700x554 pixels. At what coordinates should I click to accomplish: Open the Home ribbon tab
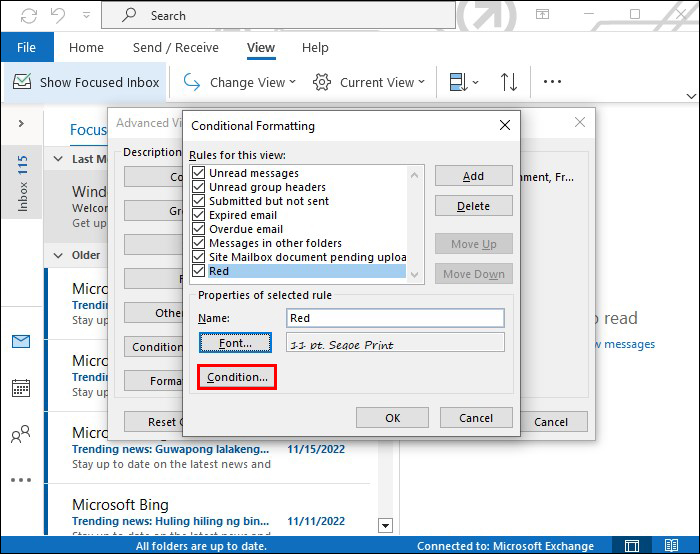pyautogui.click(x=86, y=47)
